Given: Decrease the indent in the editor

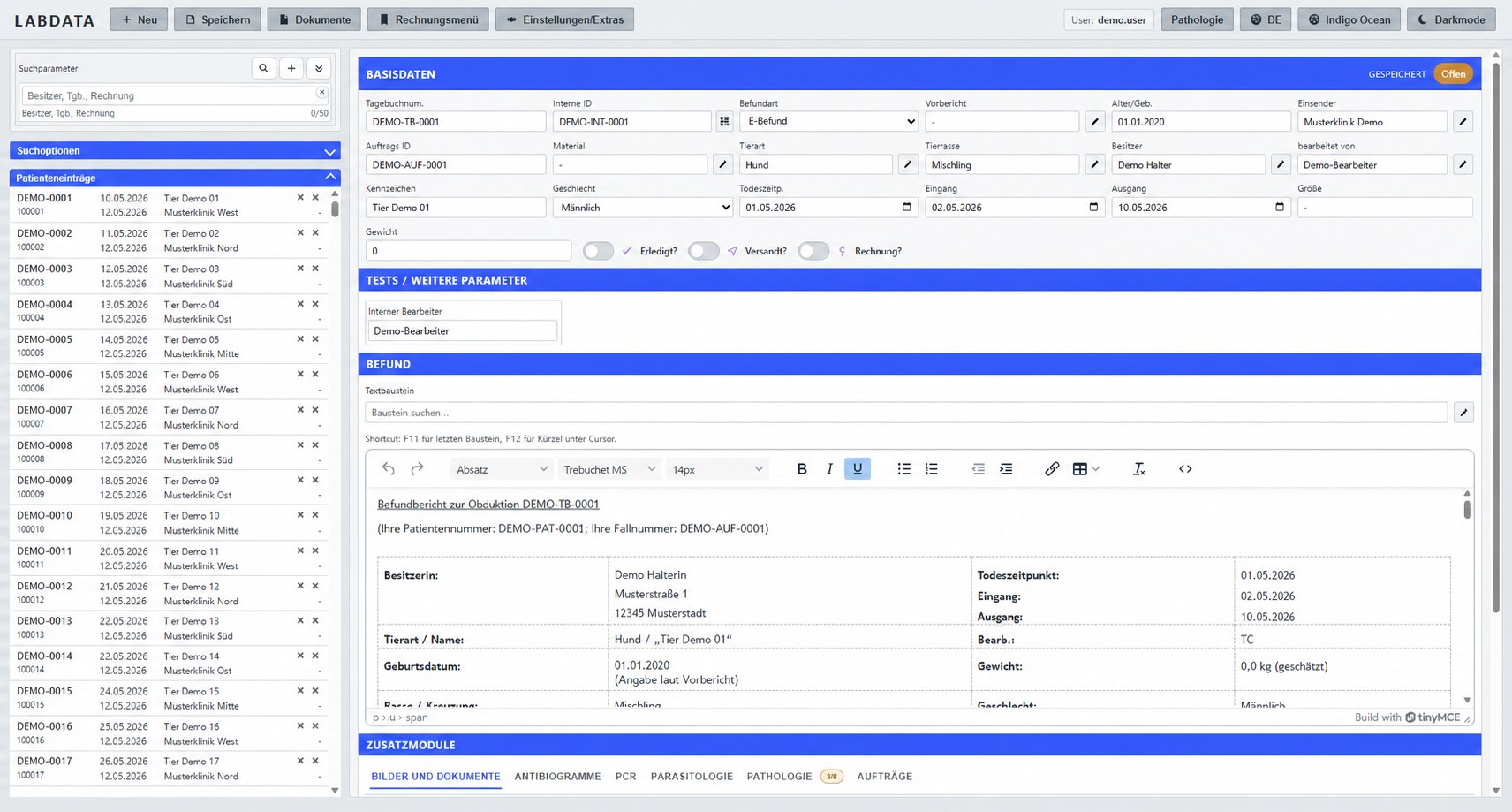Looking at the screenshot, I should click(x=979, y=469).
